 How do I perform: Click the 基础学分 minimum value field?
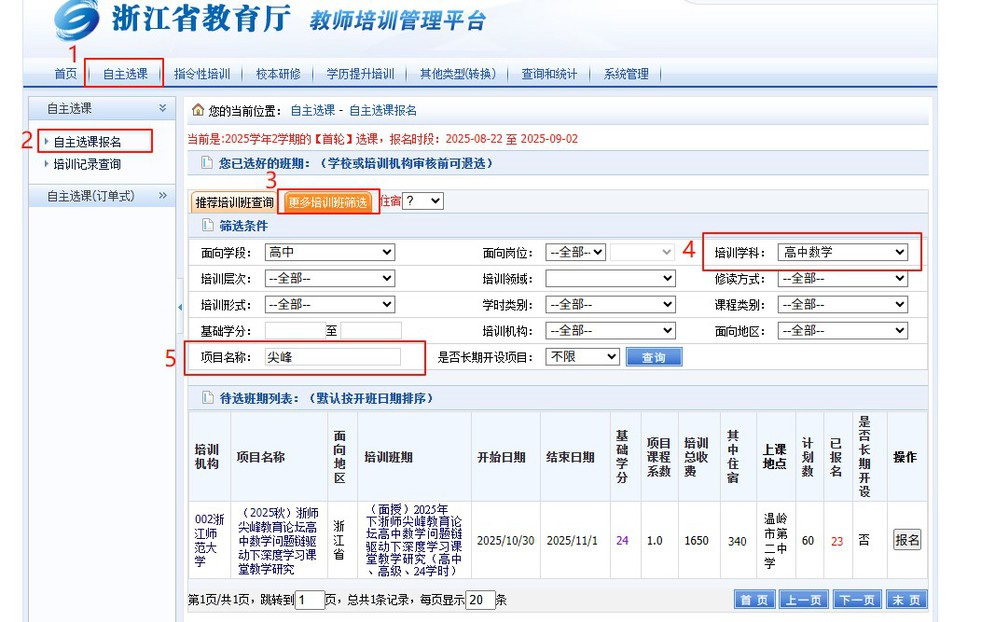(x=295, y=331)
